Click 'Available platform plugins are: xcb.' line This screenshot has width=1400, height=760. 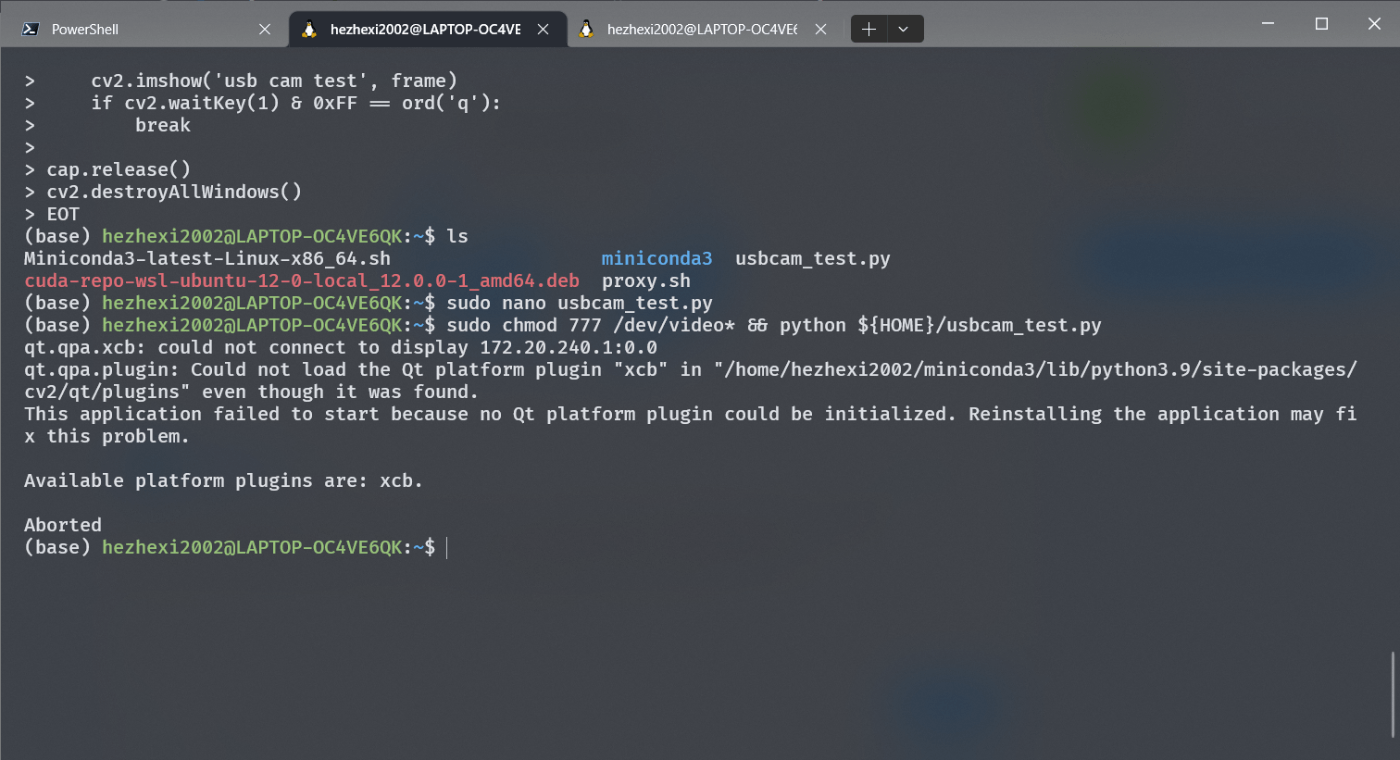click(x=224, y=481)
